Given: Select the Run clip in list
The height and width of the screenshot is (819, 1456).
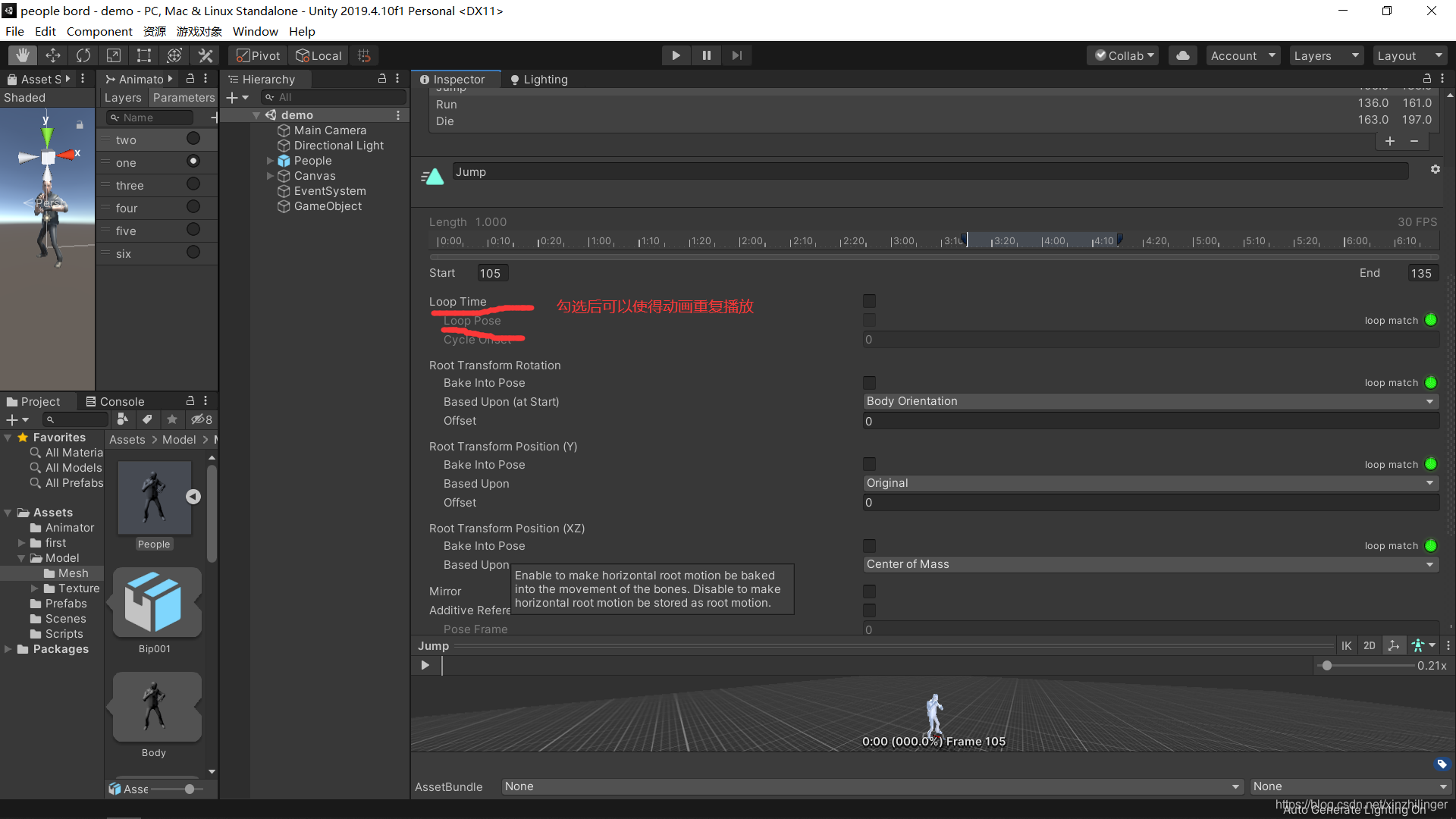Looking at the screenshot, I should tap(934, 104).
